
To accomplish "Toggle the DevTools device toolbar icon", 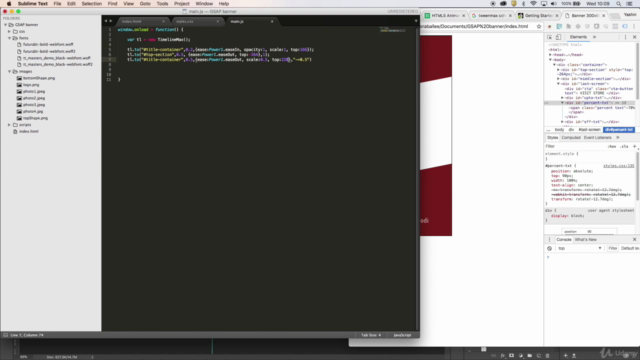I will [x=558, y=37].
